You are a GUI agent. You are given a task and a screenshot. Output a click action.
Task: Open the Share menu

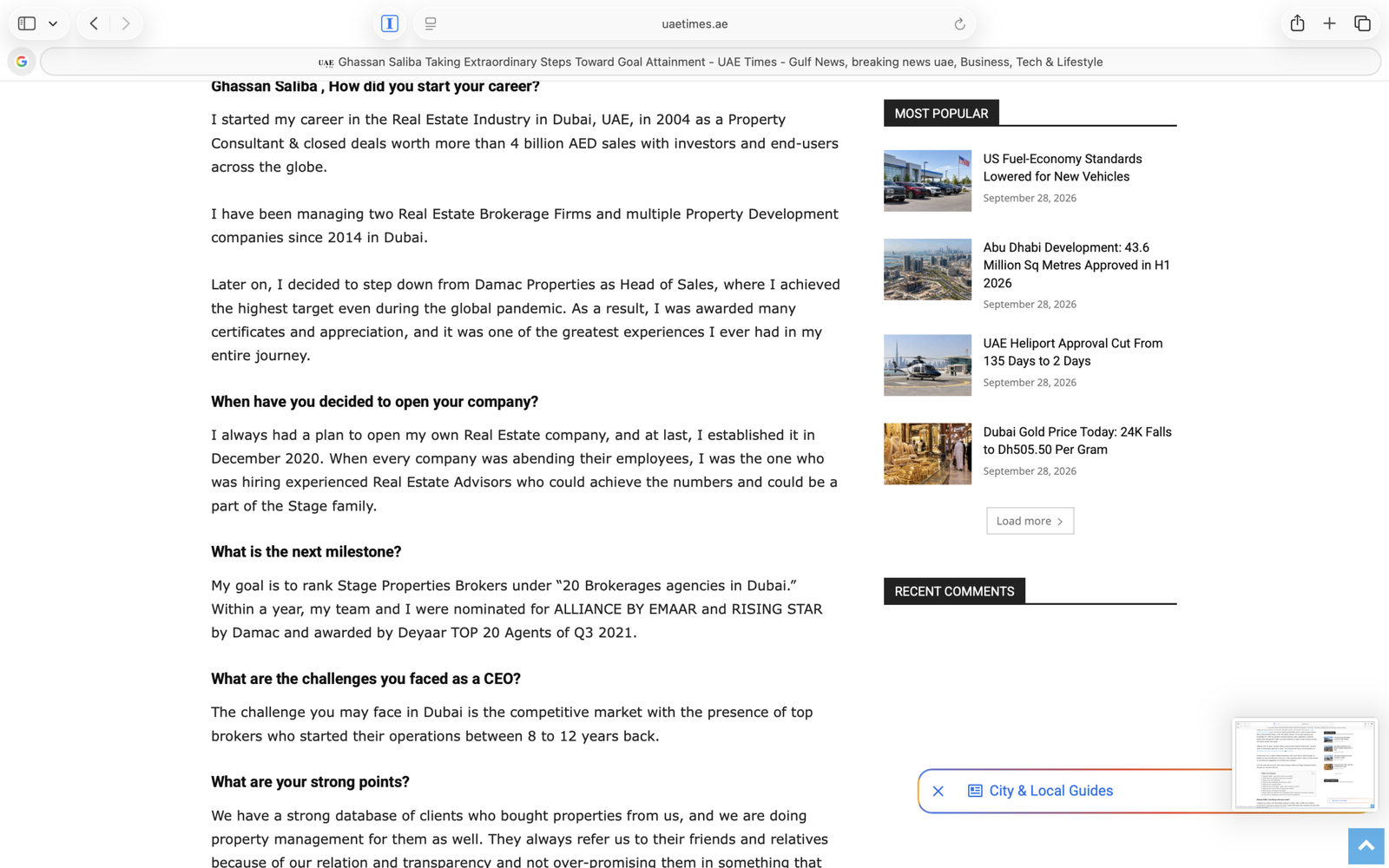tap(1297, 23)
